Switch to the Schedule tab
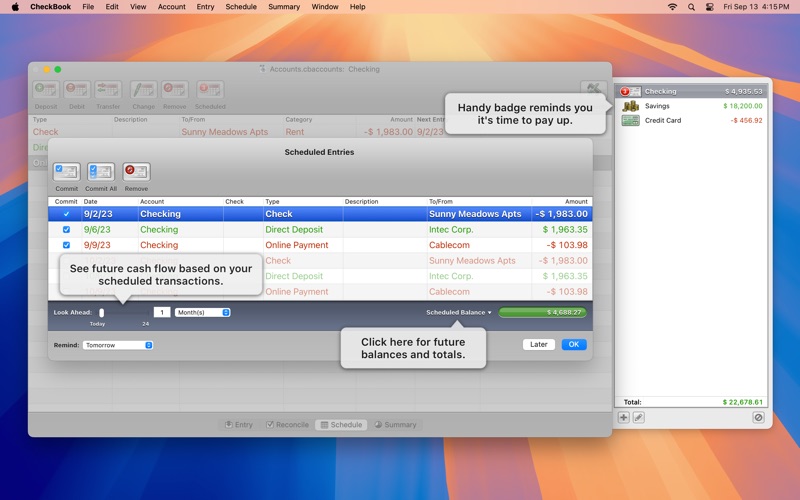The width and height of the screenshot is (800, 500). pos(341,424)
